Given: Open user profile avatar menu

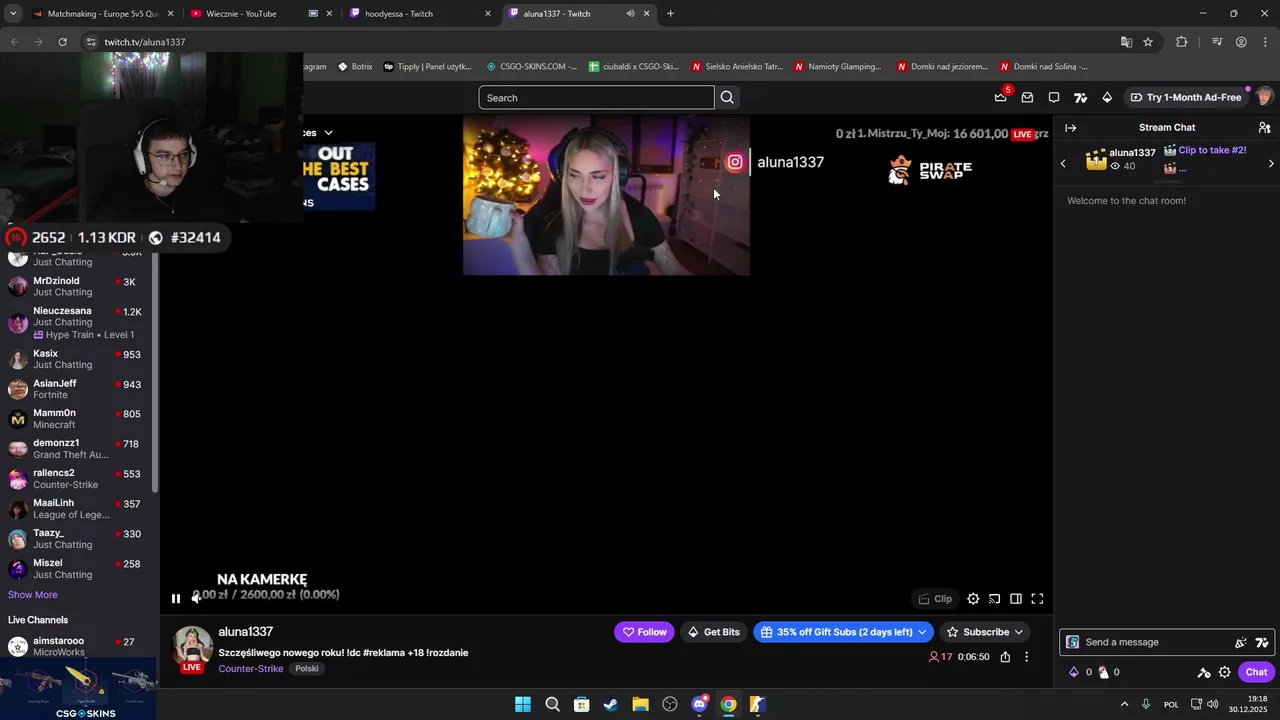Looking at the screenshot, I should point(1264,97).
